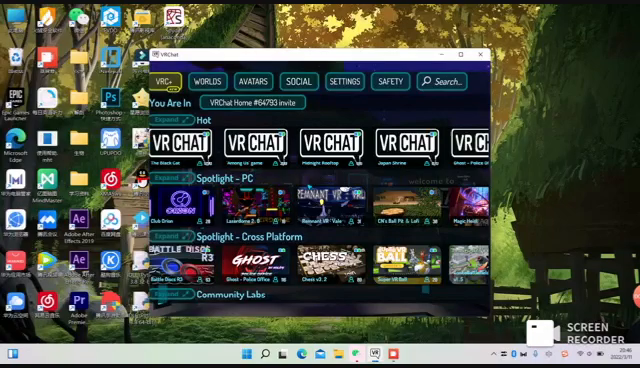Viewport: 640px width, 368px height.
Task: Open Magic Heist world thumbnail
Action: [x=469, y=206]
